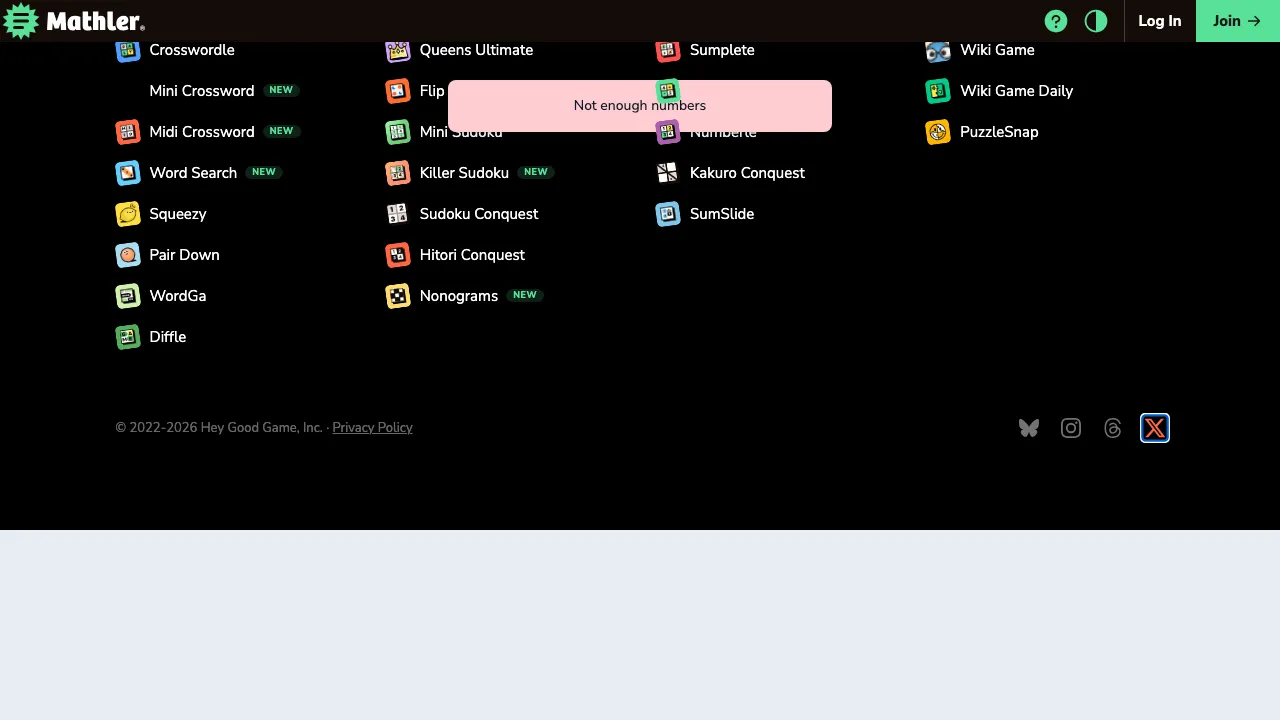Screen dimensions: 1280x720
Task: Visit the Instagram social icon
Action: [x=1071, y=428]
